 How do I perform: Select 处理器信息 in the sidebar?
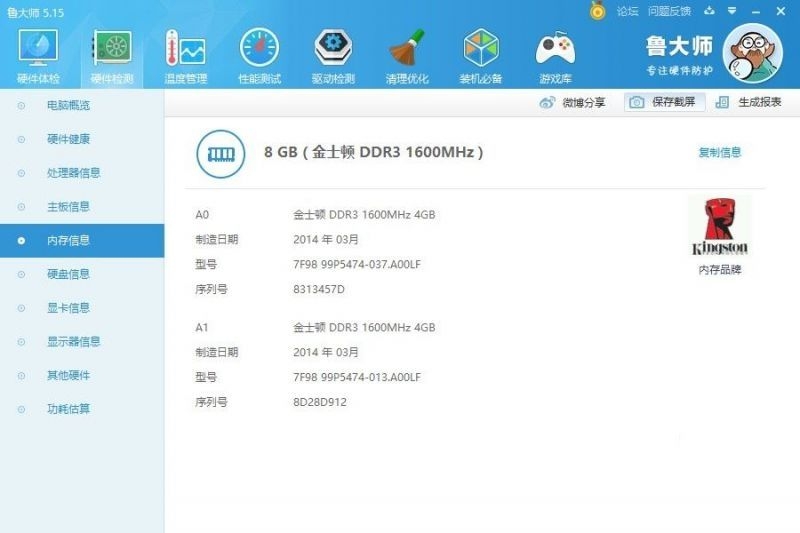coord(82,173)
